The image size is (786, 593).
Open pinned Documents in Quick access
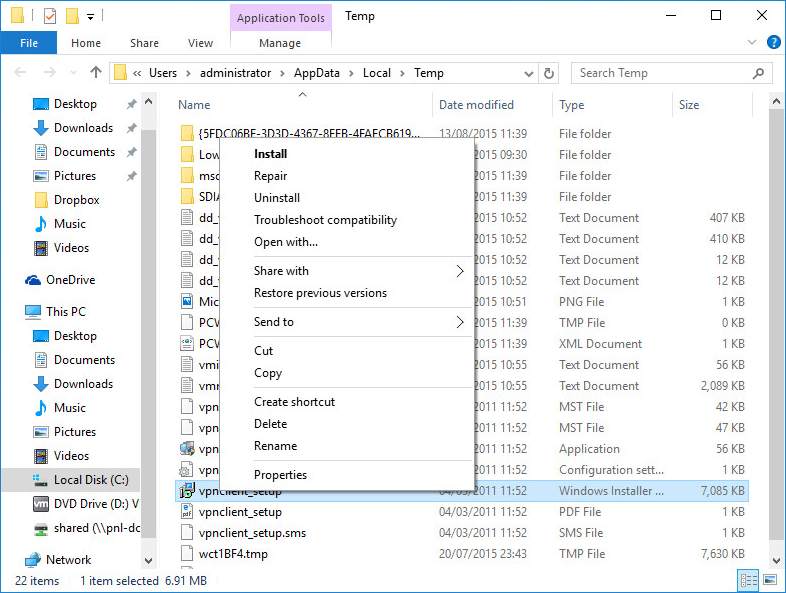(x=84, y=152)
